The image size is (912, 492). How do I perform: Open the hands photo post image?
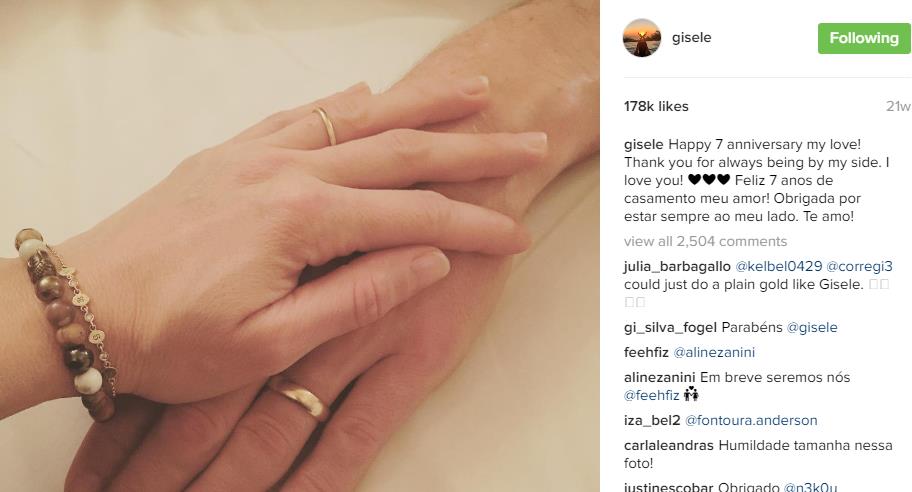pyautogui.click(x=300, y=246)
